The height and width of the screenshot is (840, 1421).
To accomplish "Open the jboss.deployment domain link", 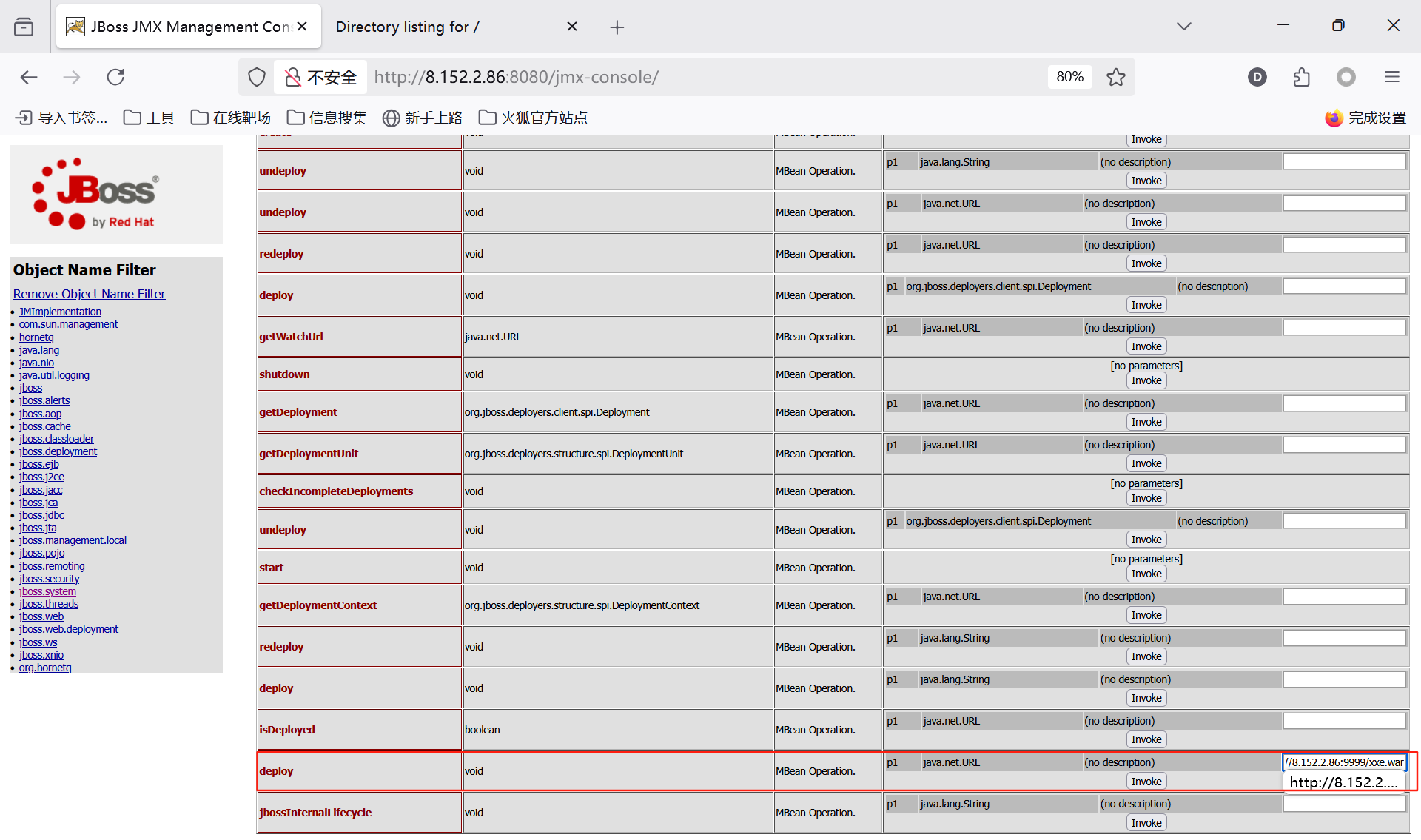I will pyautogui.click(x=58, y=451).
